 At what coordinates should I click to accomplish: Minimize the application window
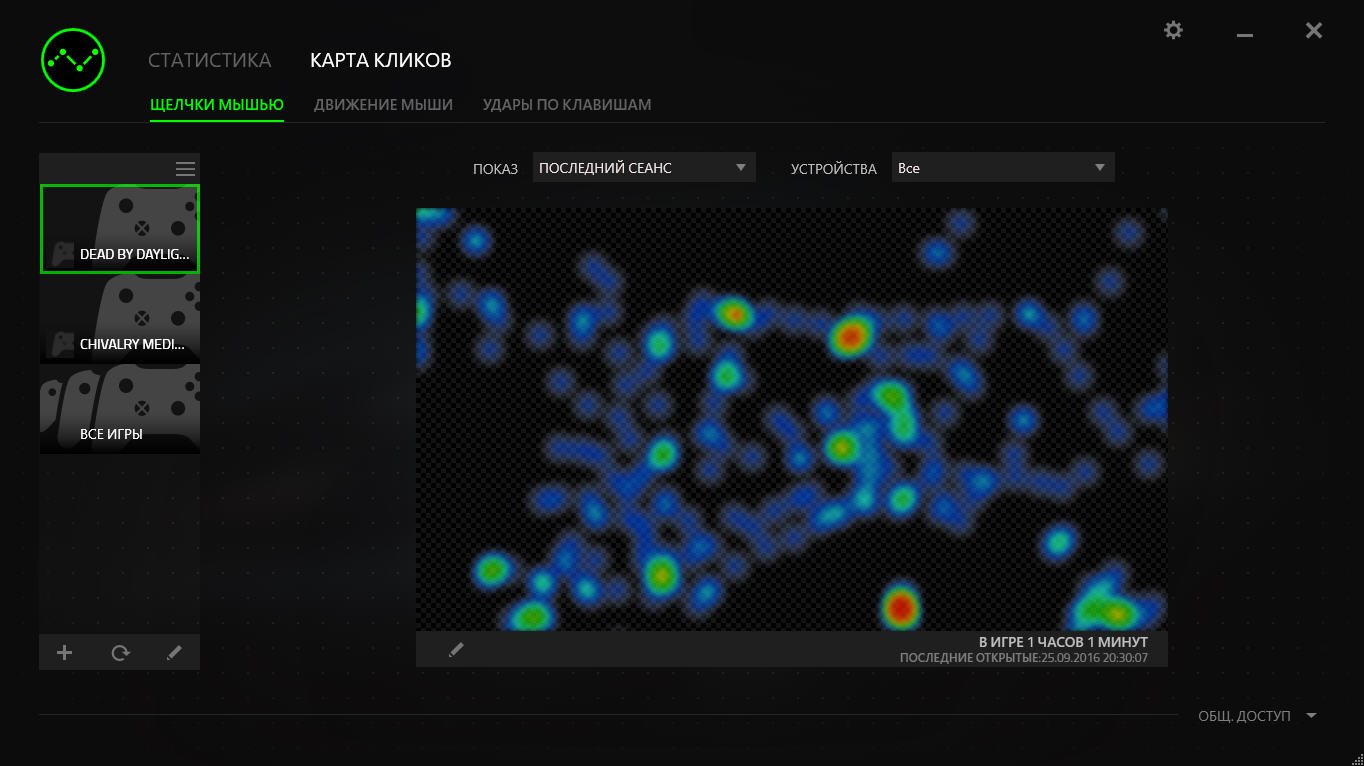pos(1244,33)
